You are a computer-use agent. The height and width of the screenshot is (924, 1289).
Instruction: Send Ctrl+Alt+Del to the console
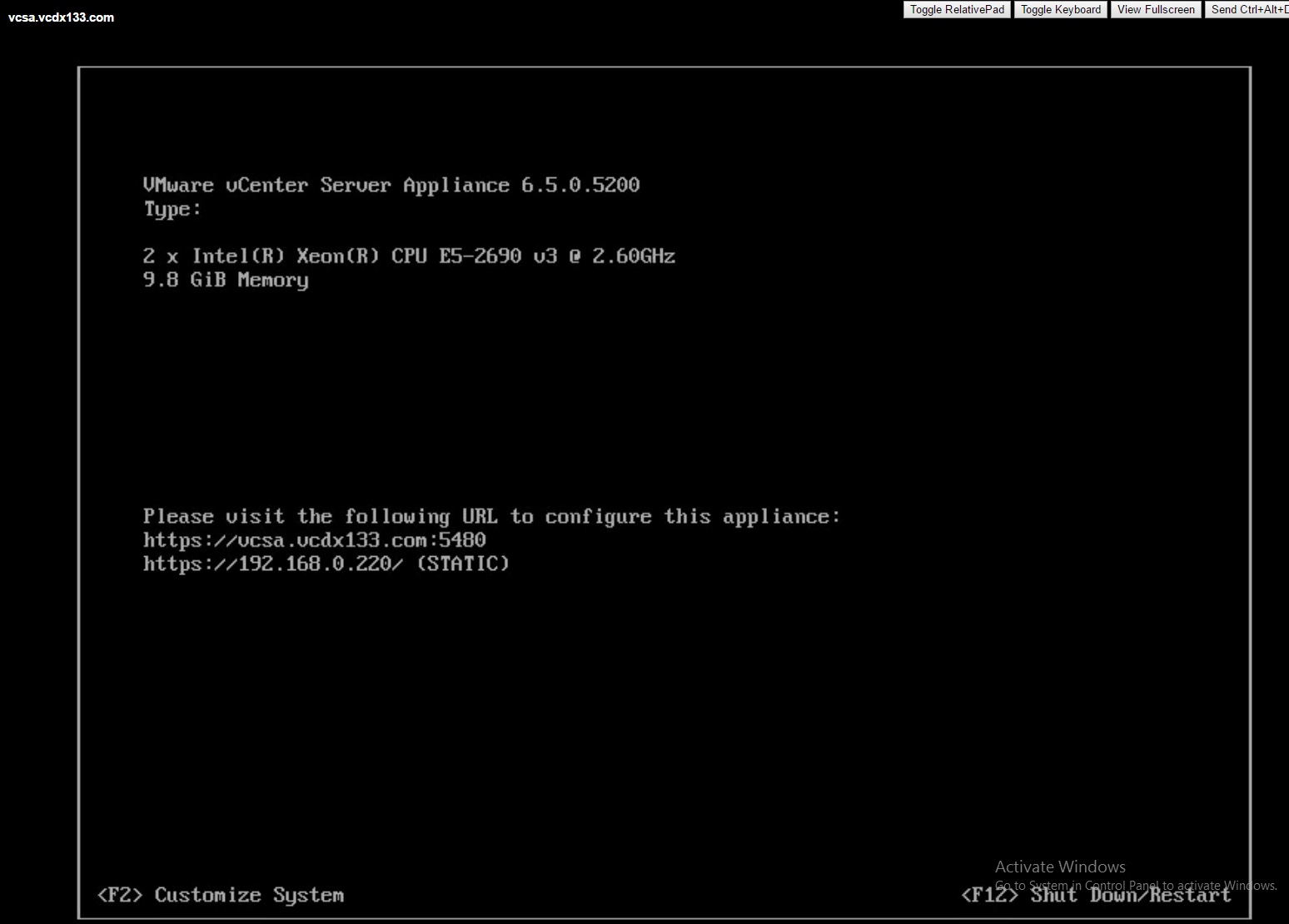pyautogui.click(x=1247, y=10)
